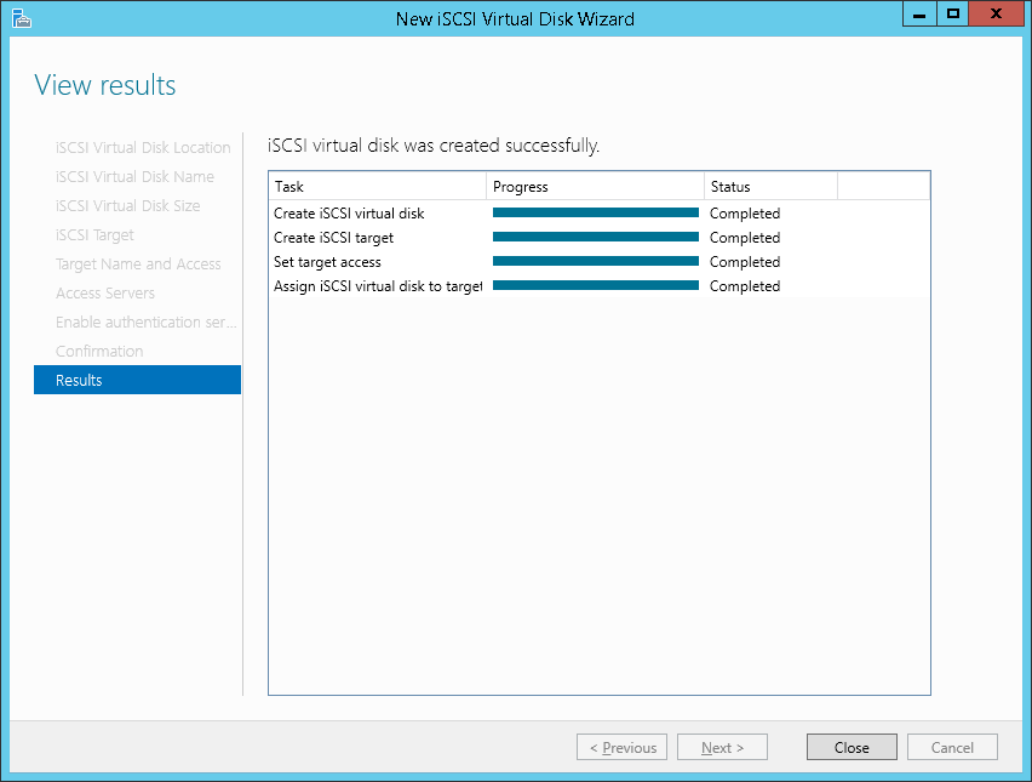Open the Target Name and Access step

(x=138, y=264)
